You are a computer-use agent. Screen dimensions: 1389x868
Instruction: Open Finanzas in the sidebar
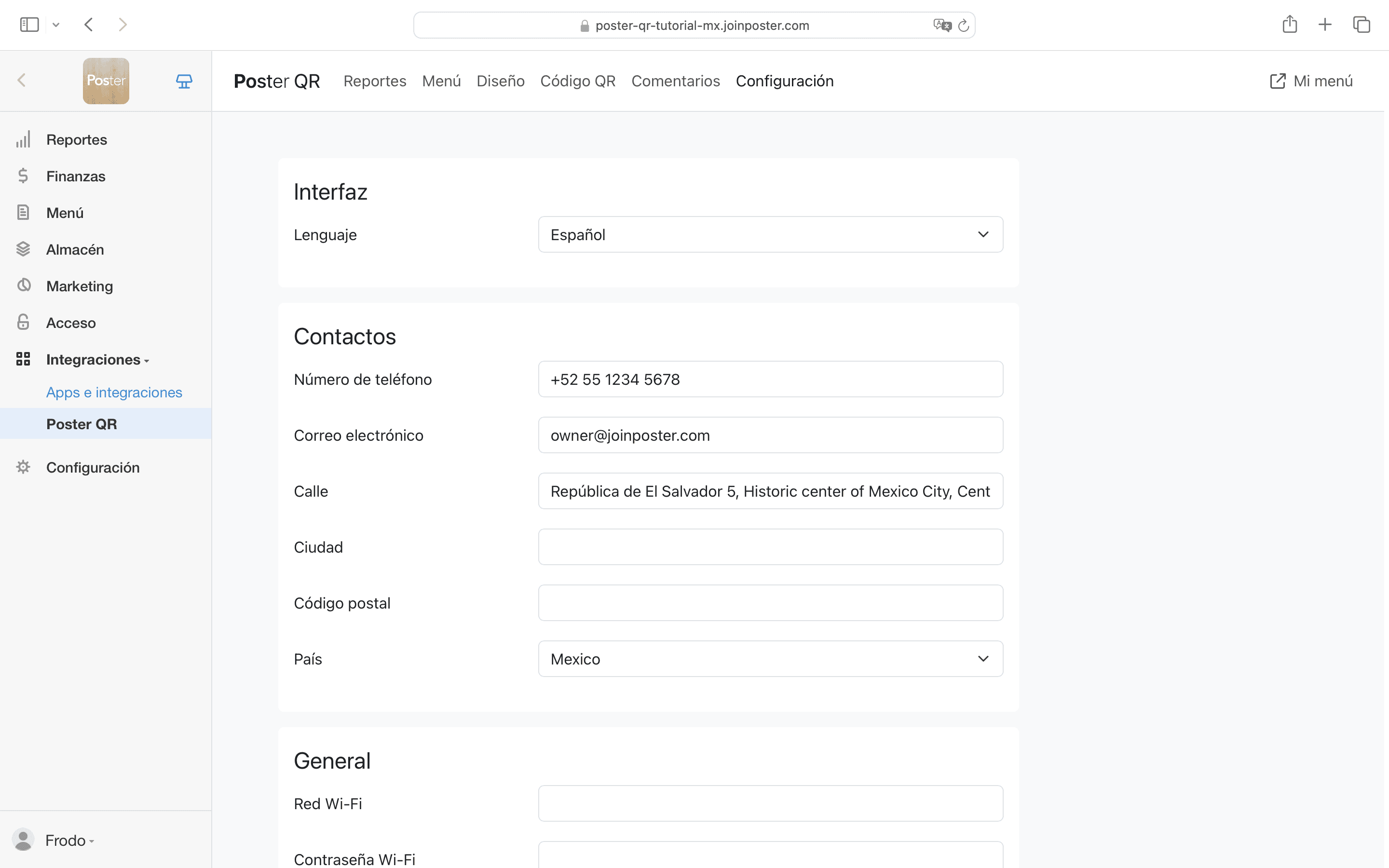pos(76,176)
